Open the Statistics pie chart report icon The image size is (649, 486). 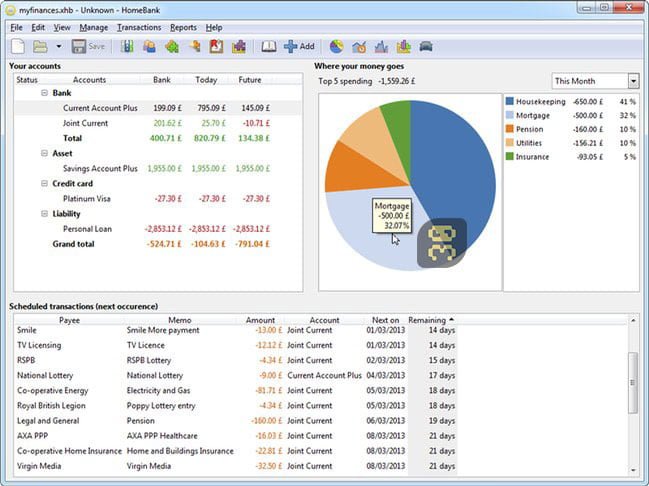tap(337, 46)
